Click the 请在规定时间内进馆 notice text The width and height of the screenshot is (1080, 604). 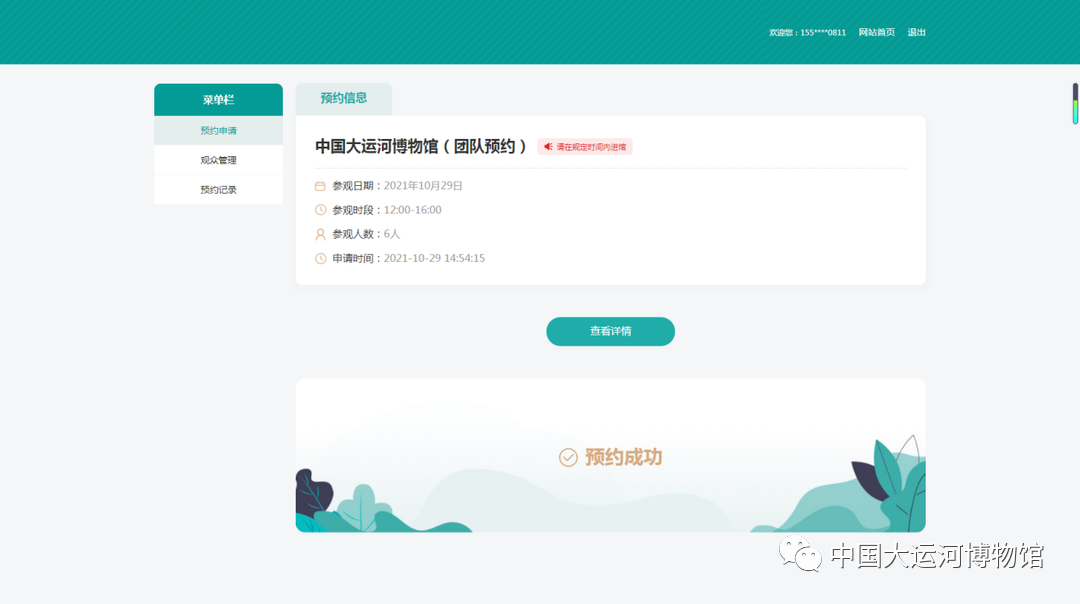pyautogui.click(x=591, y=147)
